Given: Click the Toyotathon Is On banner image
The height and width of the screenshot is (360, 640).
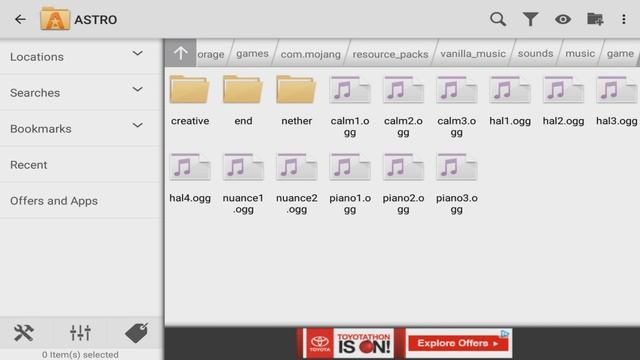Looking at the screenshot, I should pyautogui.click(x=364, y=343).
